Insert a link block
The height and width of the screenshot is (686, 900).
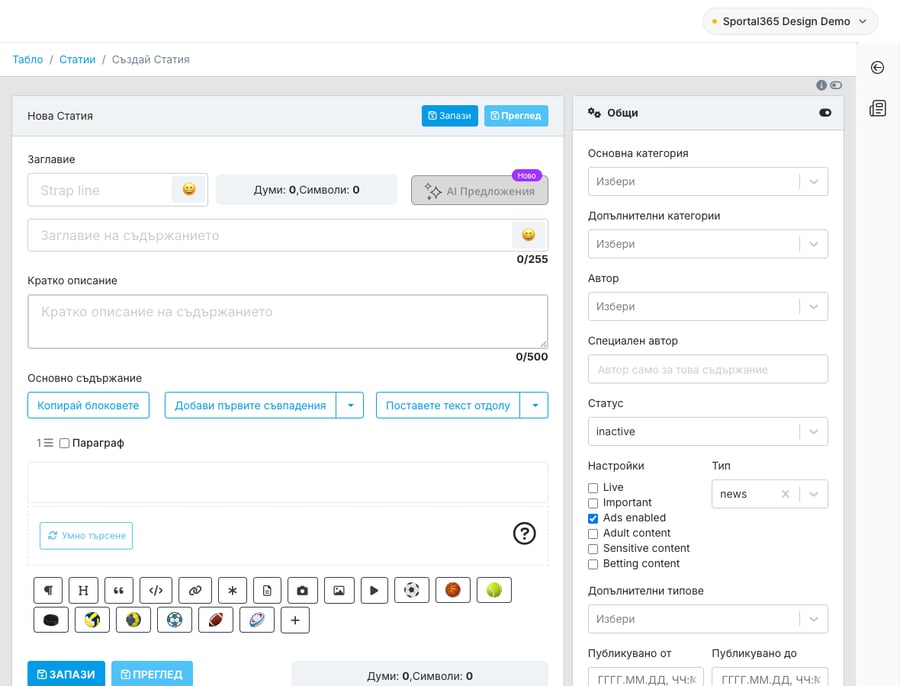(x=195, y=590)
